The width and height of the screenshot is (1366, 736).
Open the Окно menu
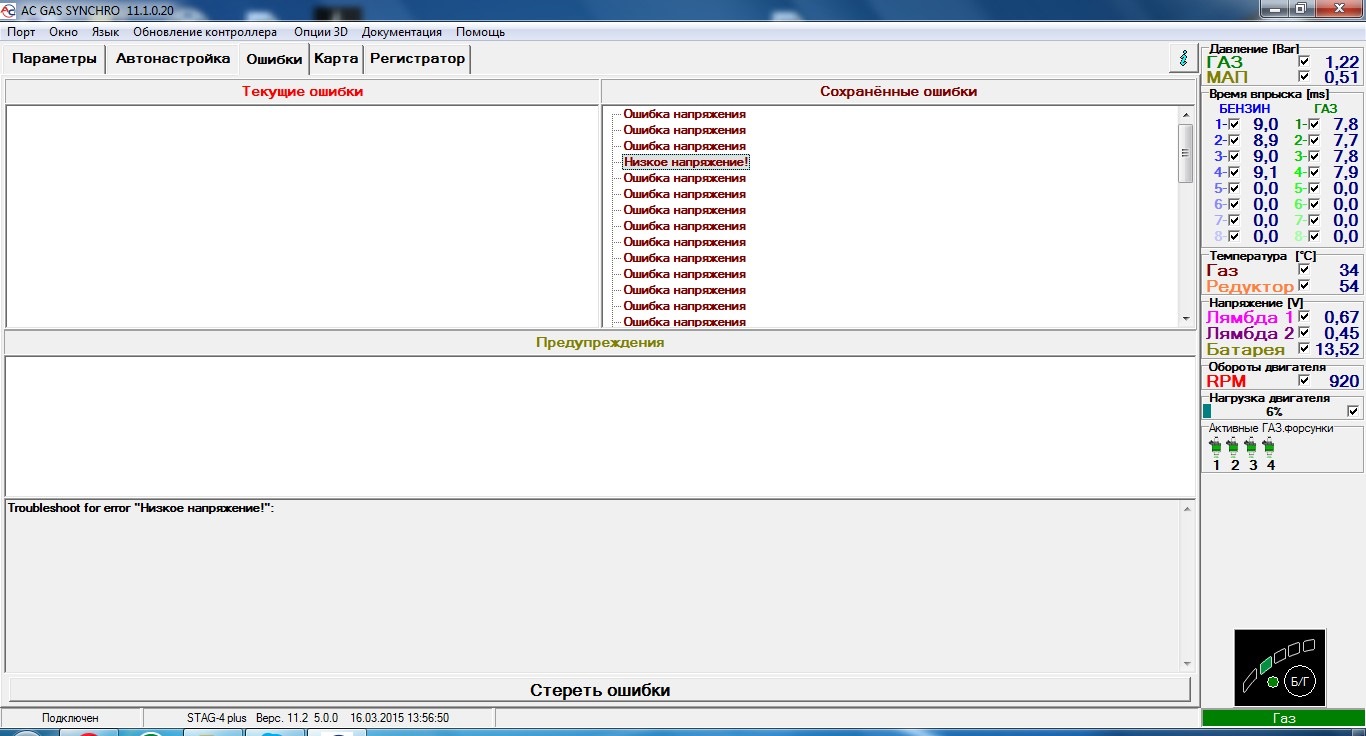pyautogui.click(x=63, y=32)
